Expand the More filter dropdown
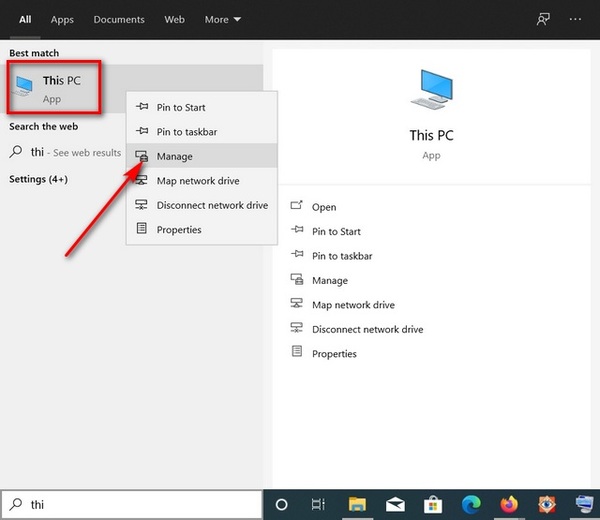The height and width of the screenshot is (520, 600). (x=223, y=20)
